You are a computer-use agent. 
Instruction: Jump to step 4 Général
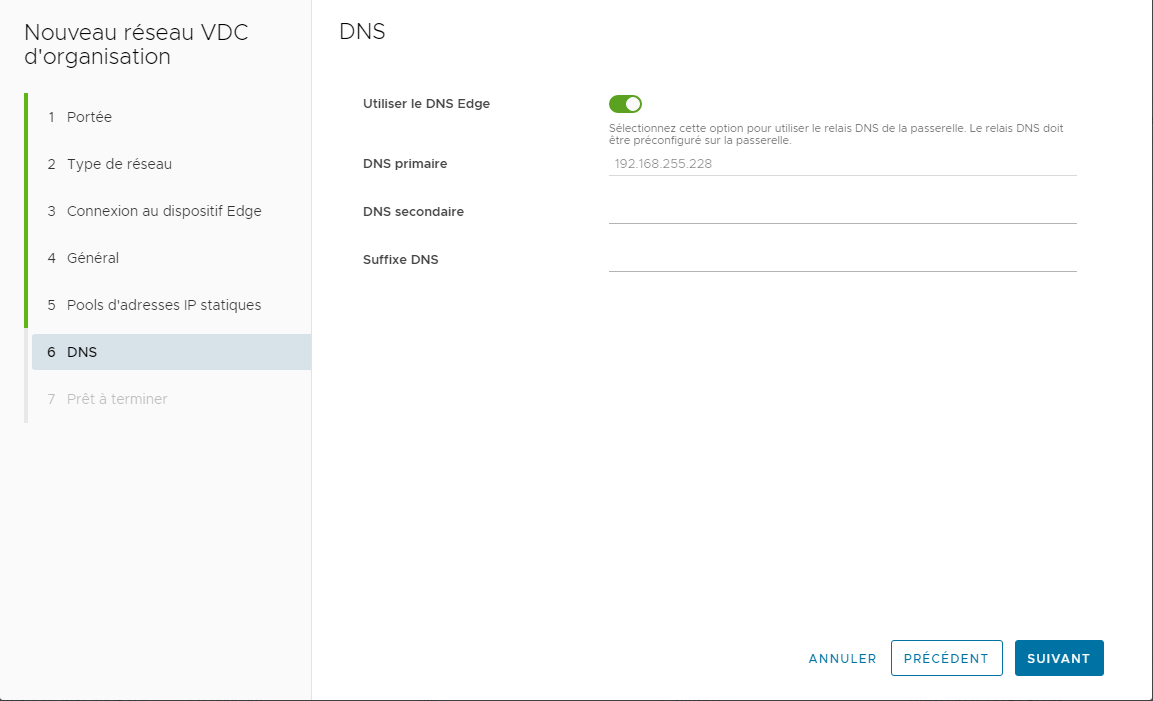[171, 258]
